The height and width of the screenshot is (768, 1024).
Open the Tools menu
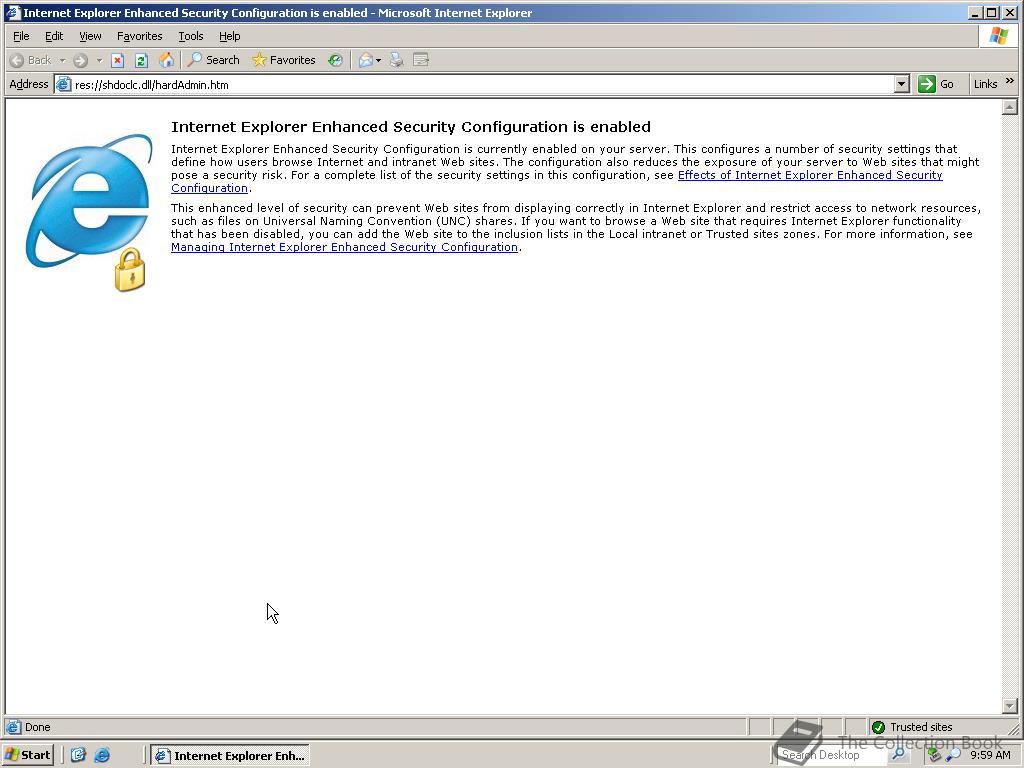tap(191, 36)
